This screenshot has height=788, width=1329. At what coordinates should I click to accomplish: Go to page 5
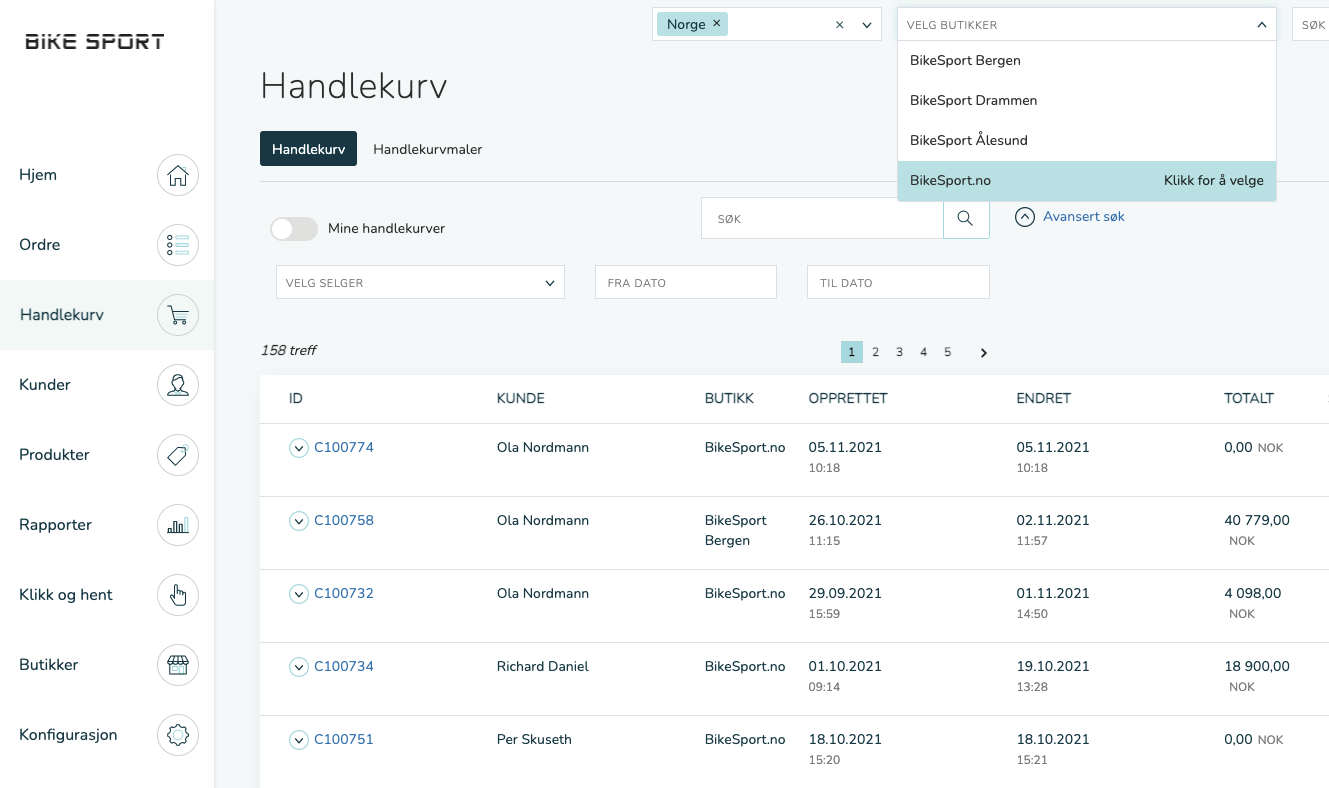pyautogui.click(x=947, y=352)
